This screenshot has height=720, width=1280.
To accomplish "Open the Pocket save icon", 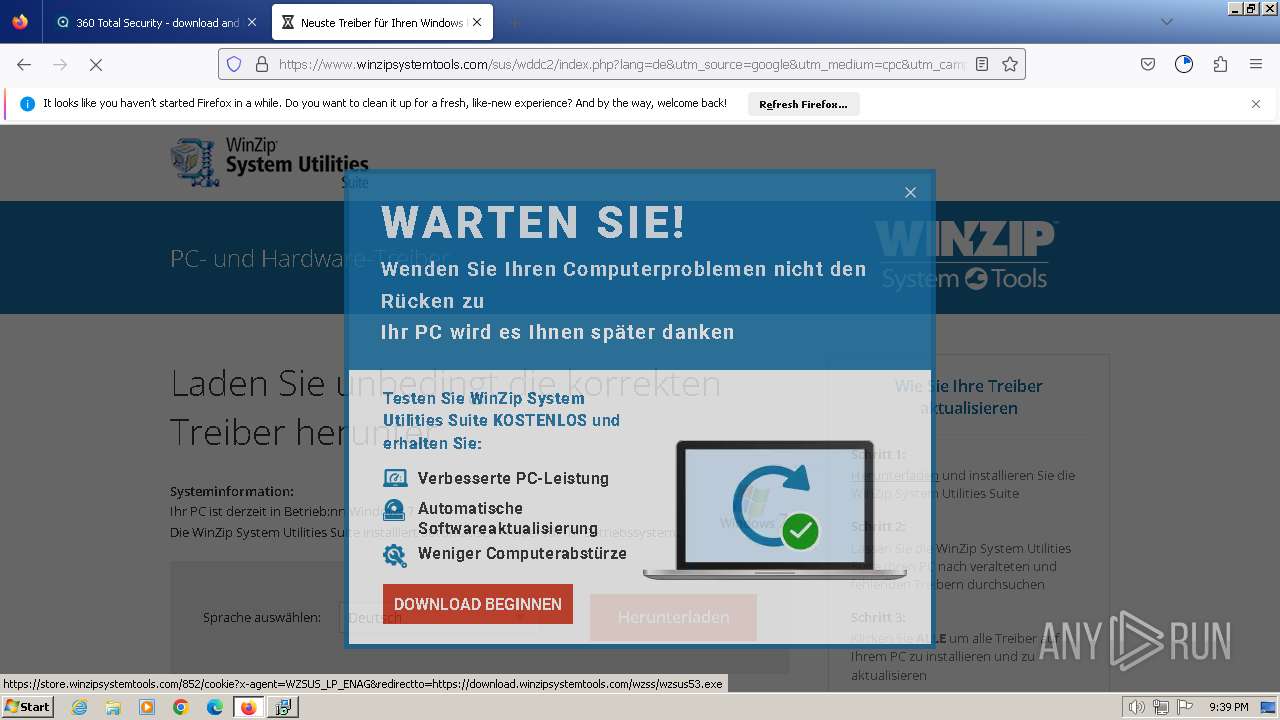I will [1148, 64].
